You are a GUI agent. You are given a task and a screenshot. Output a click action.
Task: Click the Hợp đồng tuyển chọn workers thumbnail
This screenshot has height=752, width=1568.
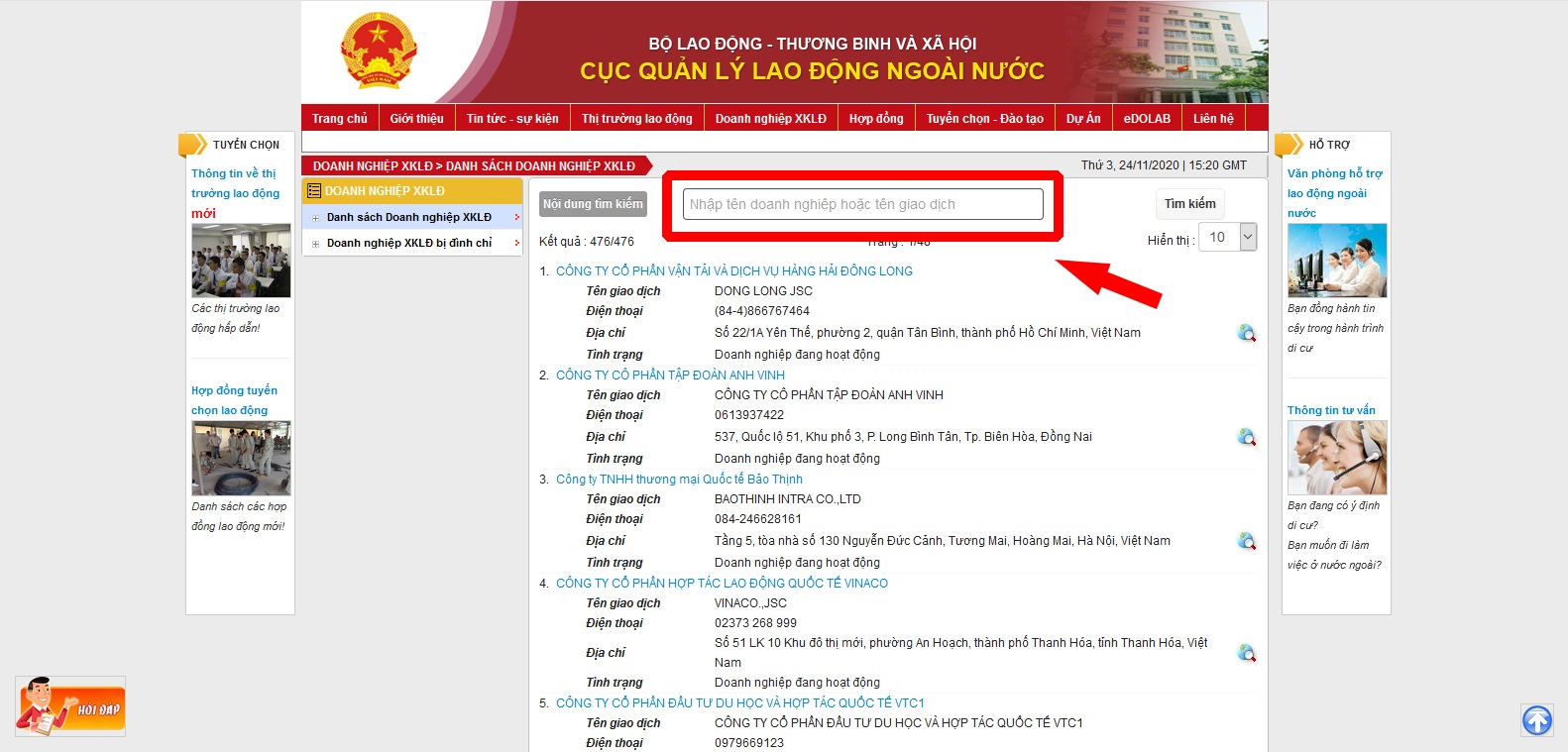pos(241,458)
